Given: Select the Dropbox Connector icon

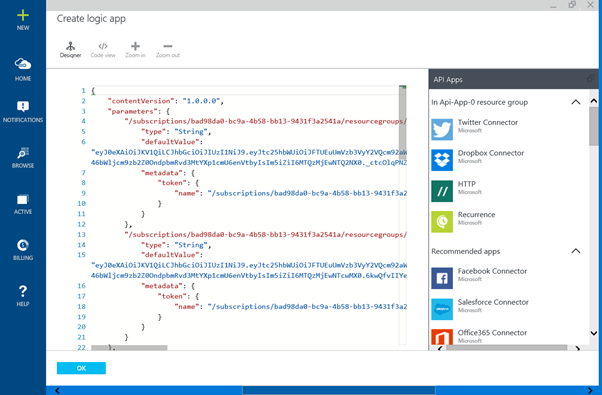Looking at the screenshot, I should [442, 160].
